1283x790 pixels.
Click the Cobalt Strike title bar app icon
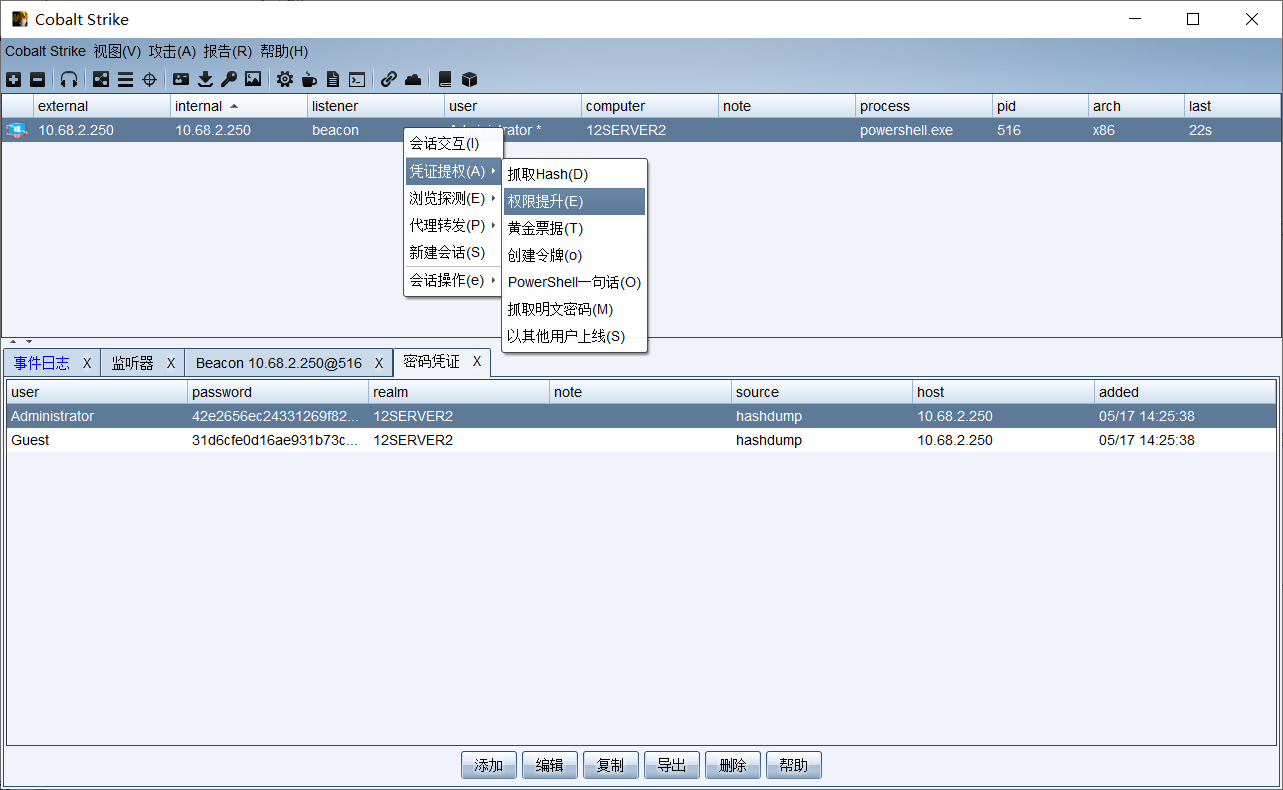point(19,19)
